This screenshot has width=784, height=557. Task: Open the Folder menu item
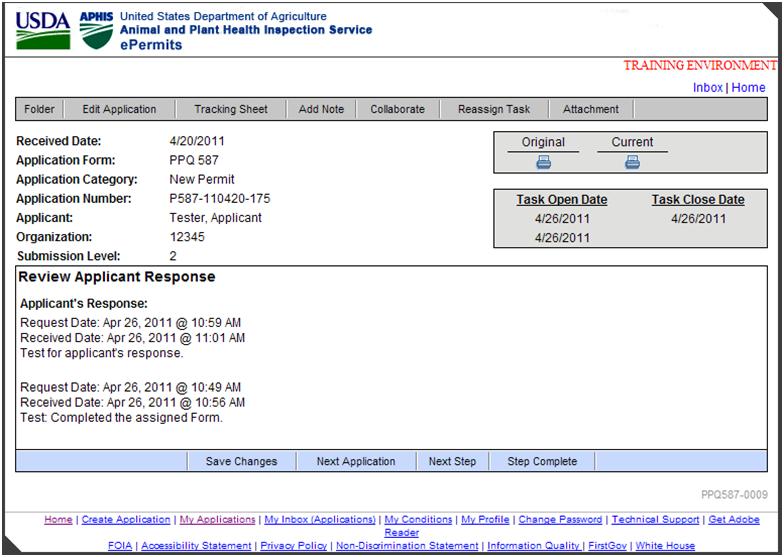pos(40,109)
